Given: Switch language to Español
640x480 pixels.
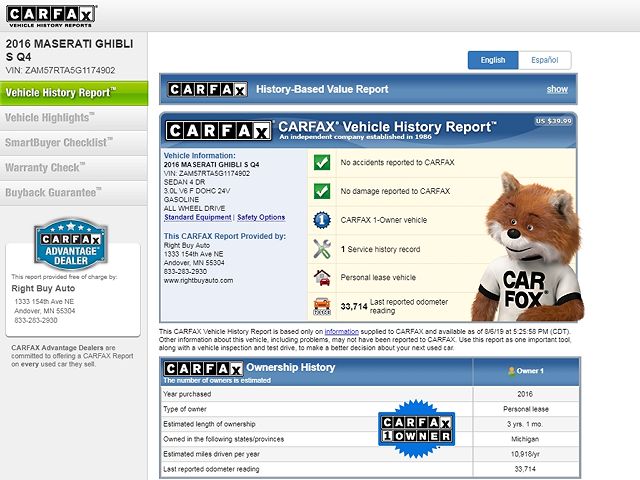Looking at the screenshot, I should coord(545,60).
